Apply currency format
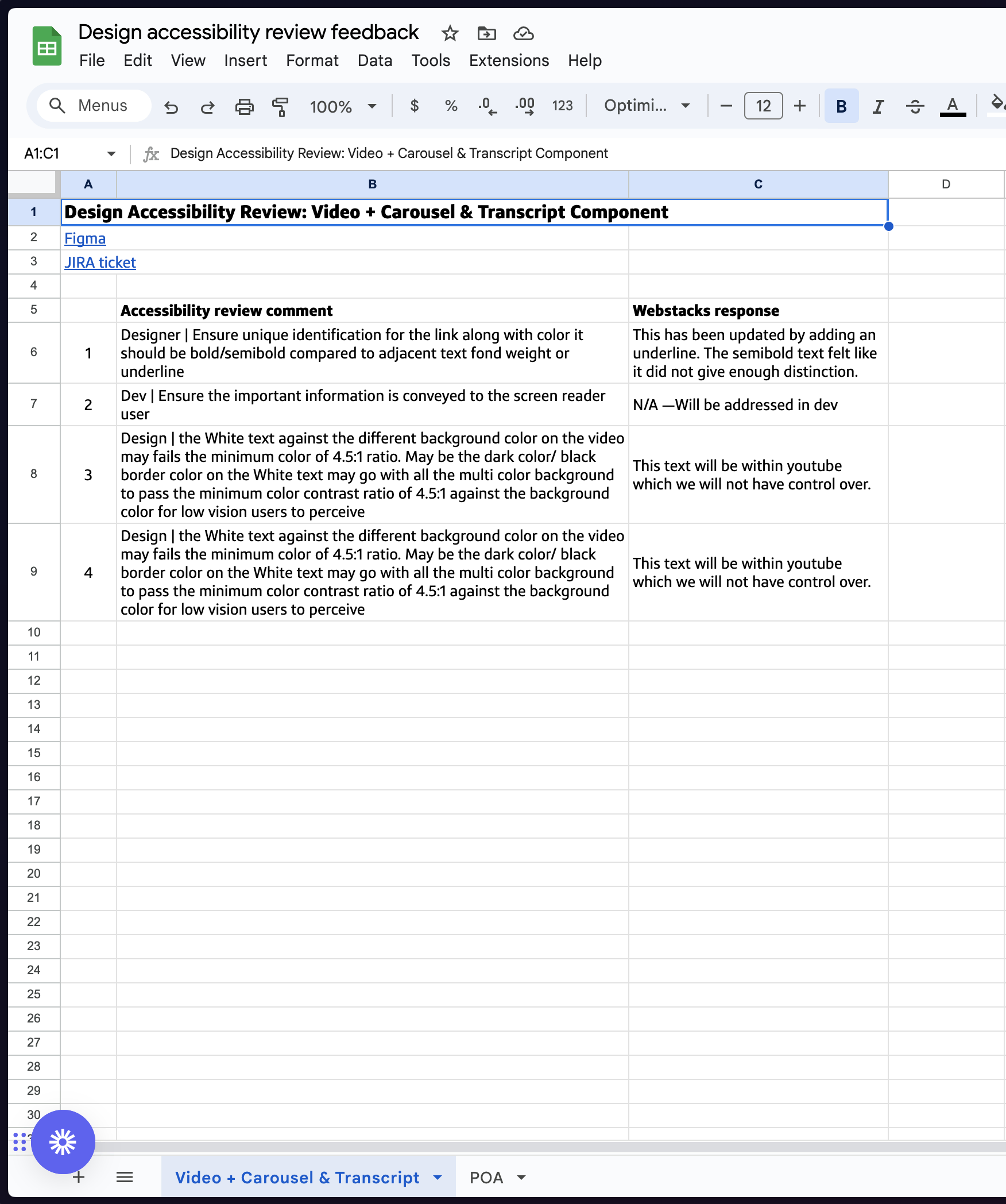1006x1204 pixels. (x=414, y=106)
